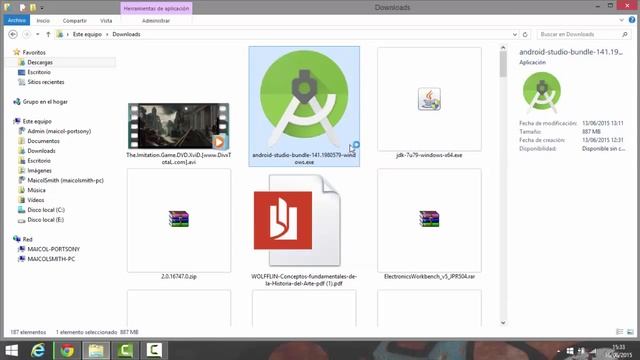This screenshot has width=640, height=360.
Task: Select the android-studio-bundle exe icon
Action: click(x=304, y=98)
